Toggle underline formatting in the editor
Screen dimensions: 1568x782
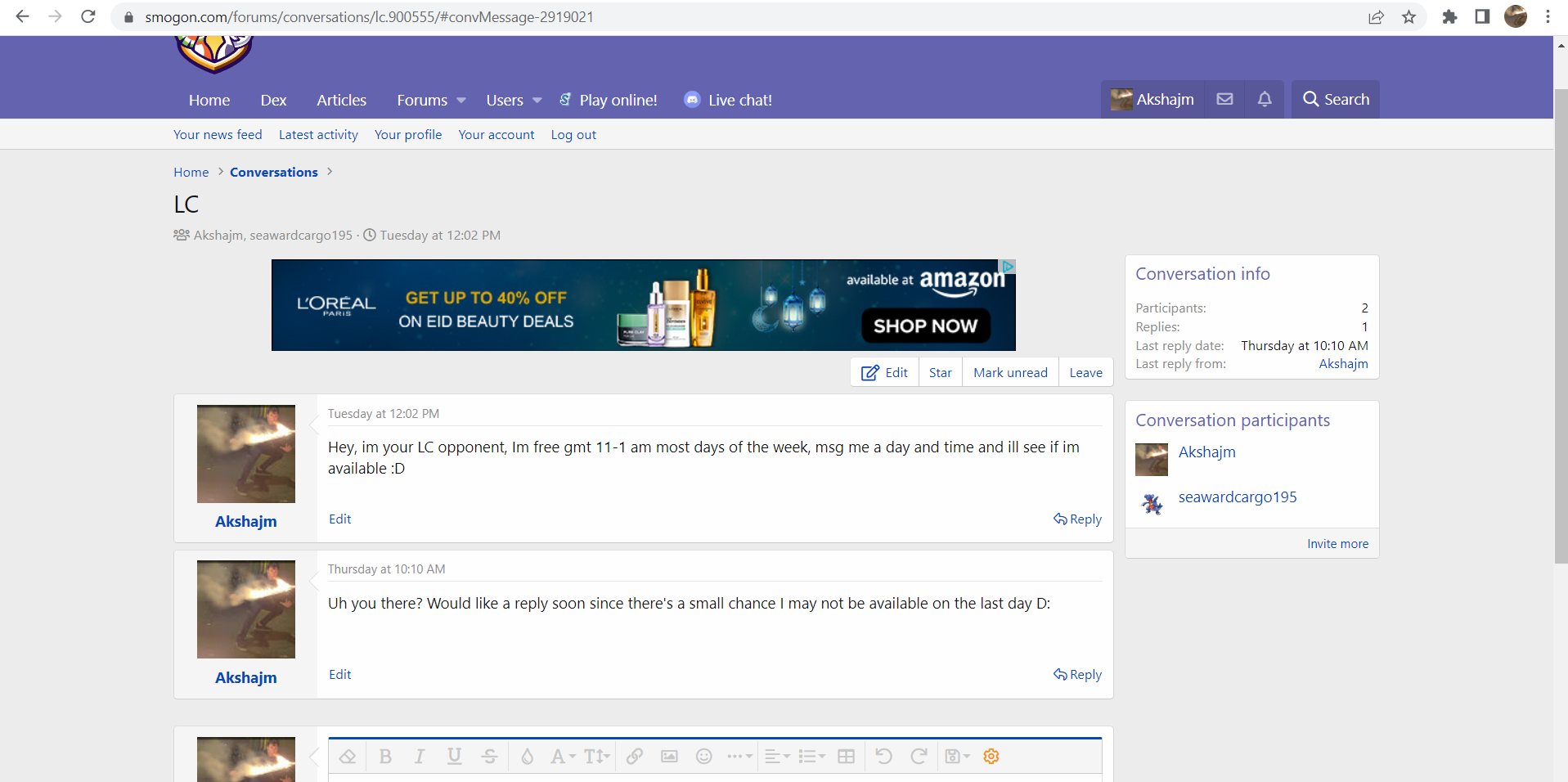pos(455,757)
